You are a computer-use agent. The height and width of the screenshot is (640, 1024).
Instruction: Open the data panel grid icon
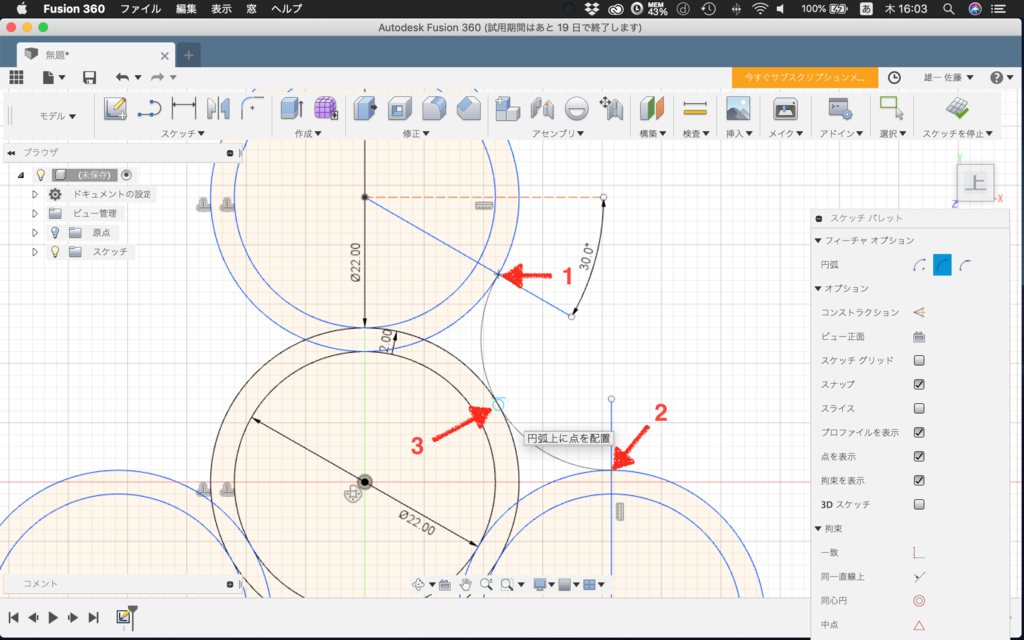click(16, 77)
